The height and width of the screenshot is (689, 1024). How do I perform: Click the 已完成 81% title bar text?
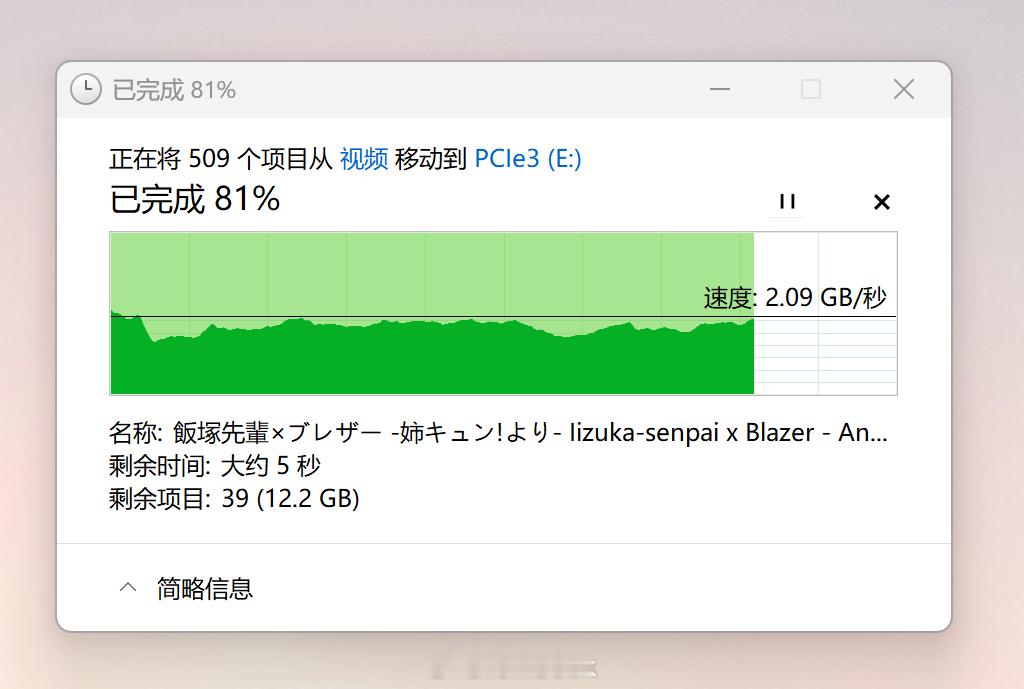(174, 90)
